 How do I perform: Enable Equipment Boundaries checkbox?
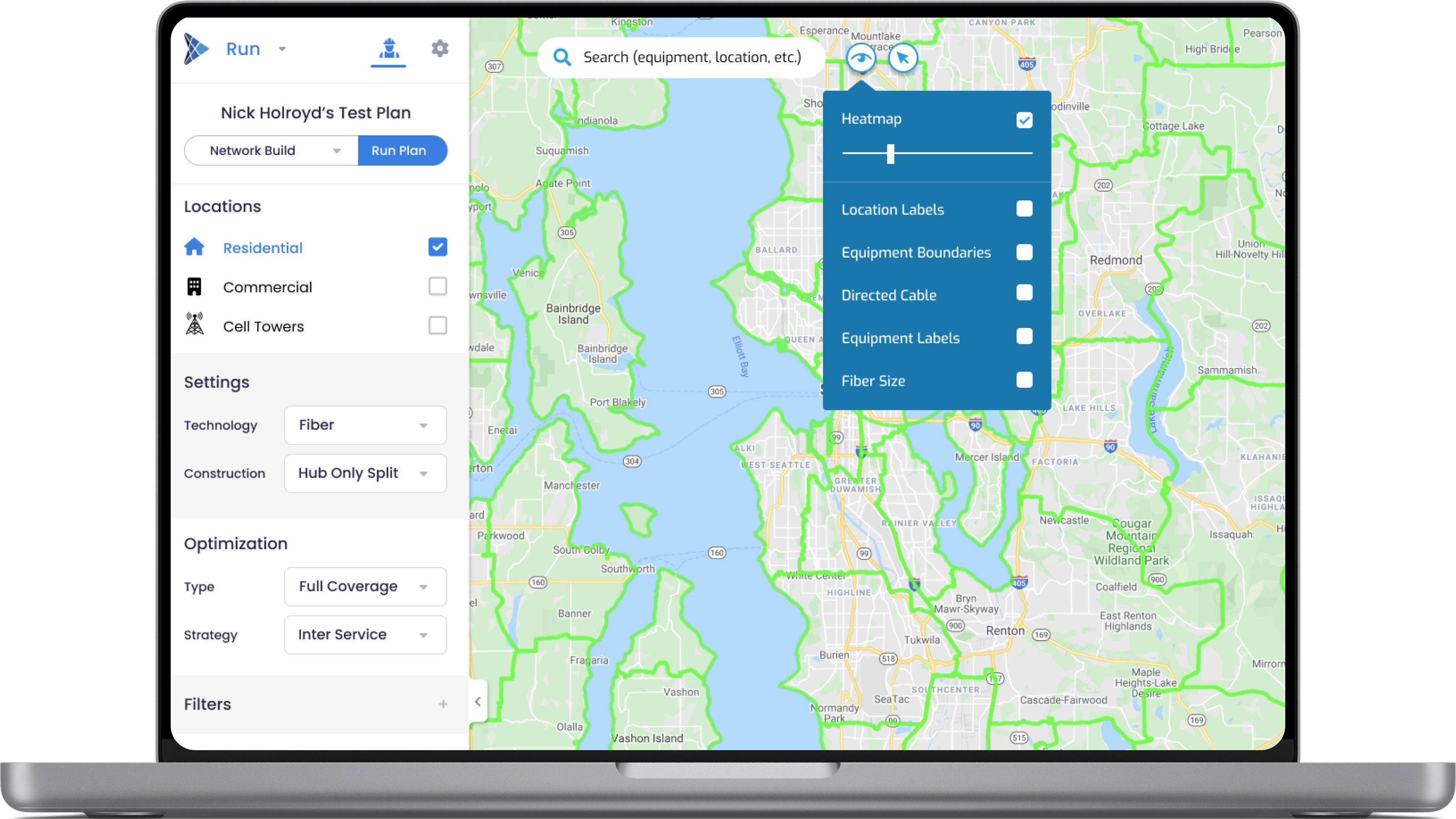1024,251
